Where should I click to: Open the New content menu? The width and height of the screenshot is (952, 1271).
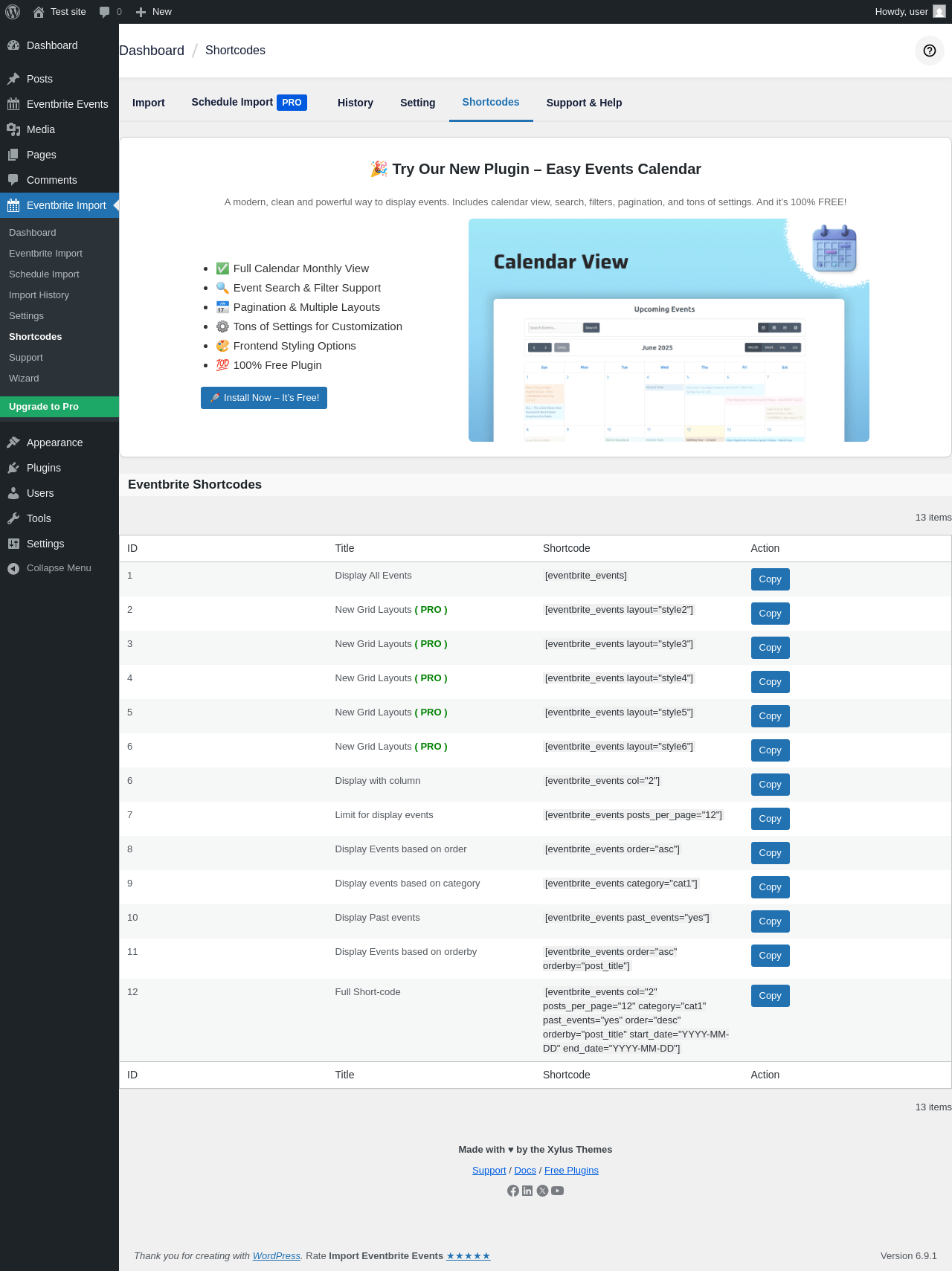coord(154,12)
